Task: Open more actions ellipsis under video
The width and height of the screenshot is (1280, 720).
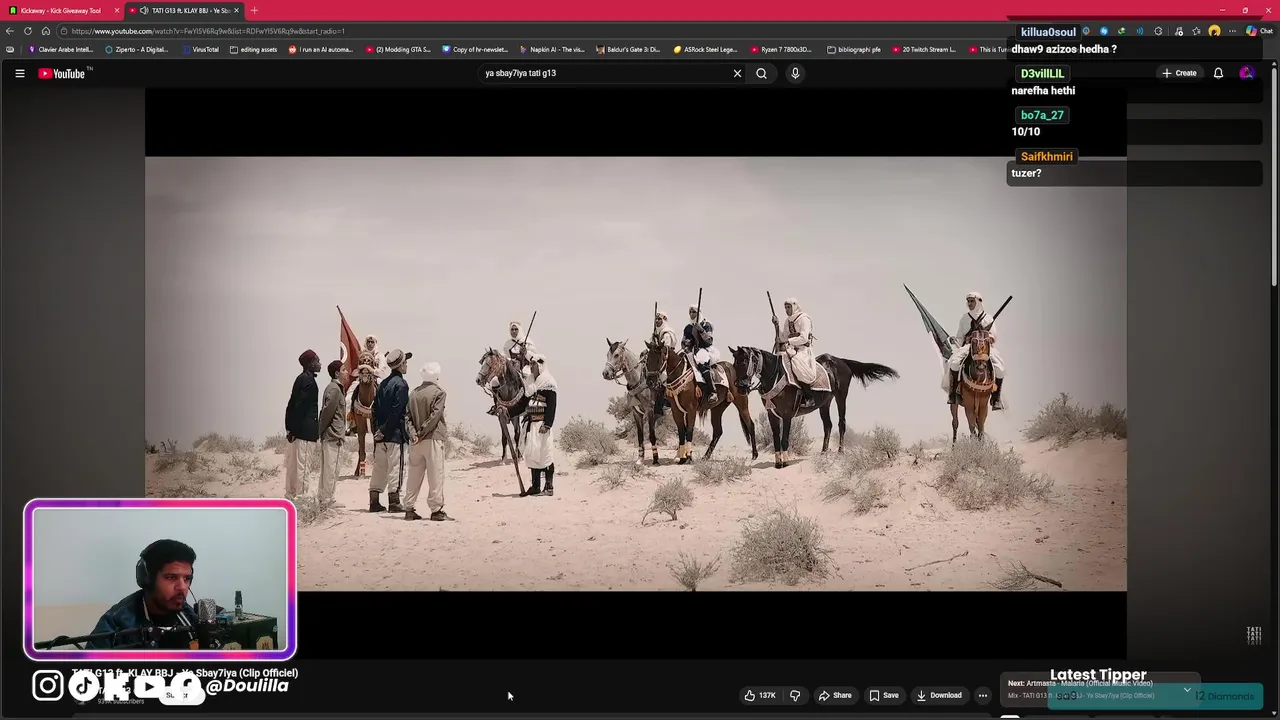Action: pos(982,695)
